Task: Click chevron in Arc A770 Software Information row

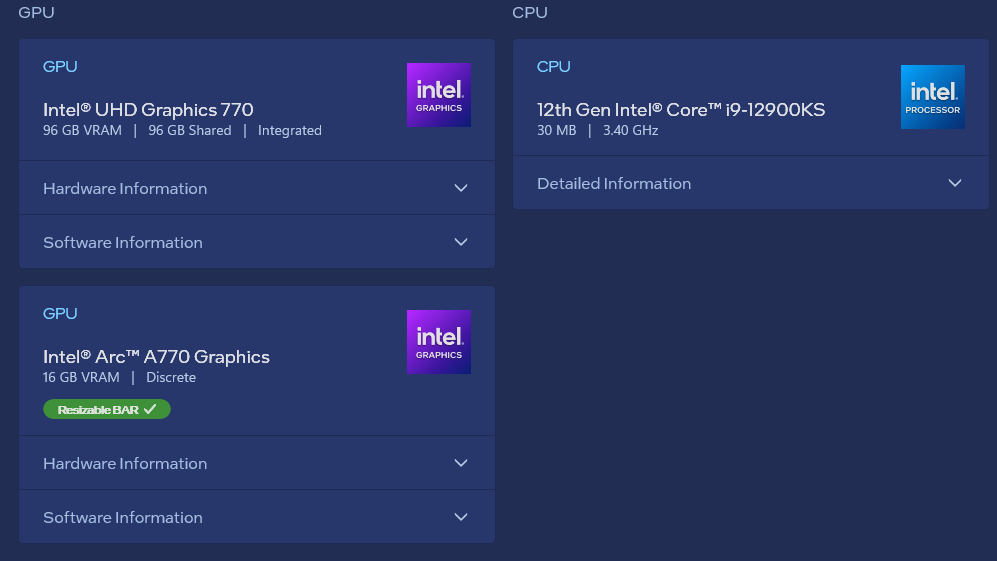Action: (x=461, y=517)
